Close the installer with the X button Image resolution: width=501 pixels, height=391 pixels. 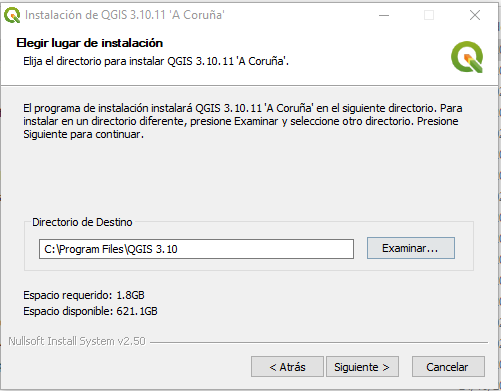tap(475, 15)
